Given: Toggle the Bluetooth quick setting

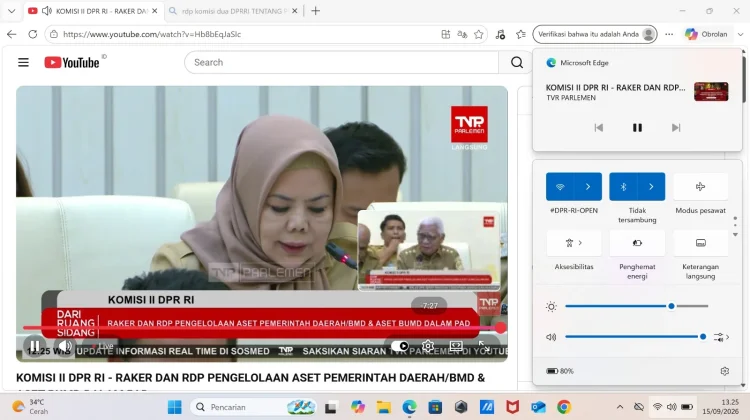Looking at the screenshot, I should pos(623,187).
